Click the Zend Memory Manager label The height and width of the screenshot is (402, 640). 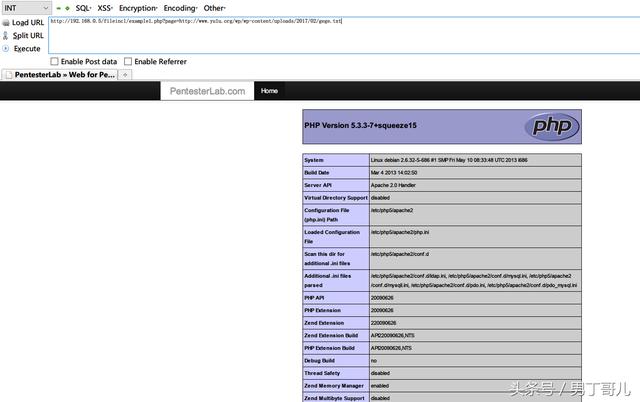[x=334, y=386]
